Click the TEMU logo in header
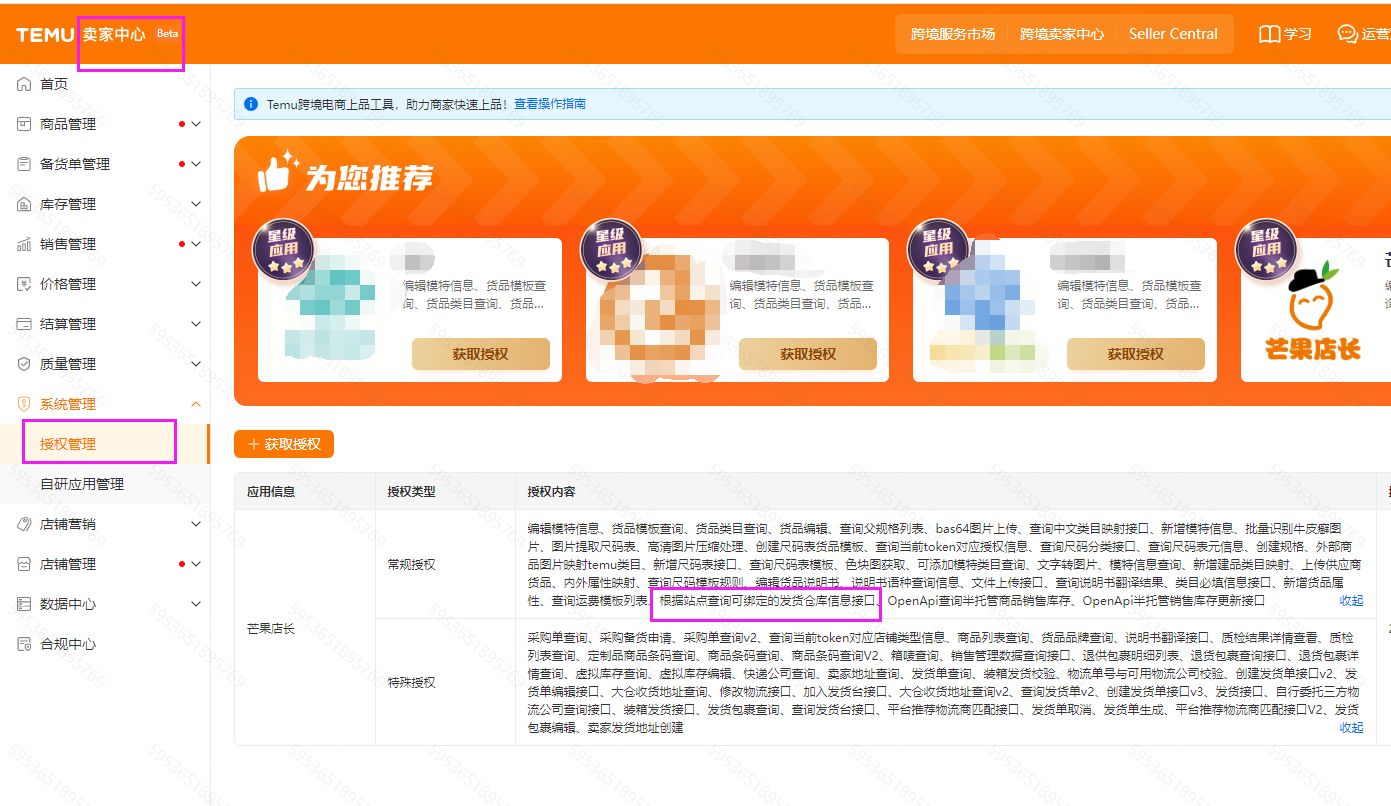Screen dimensions: 1391x806 tap(45, 34)
